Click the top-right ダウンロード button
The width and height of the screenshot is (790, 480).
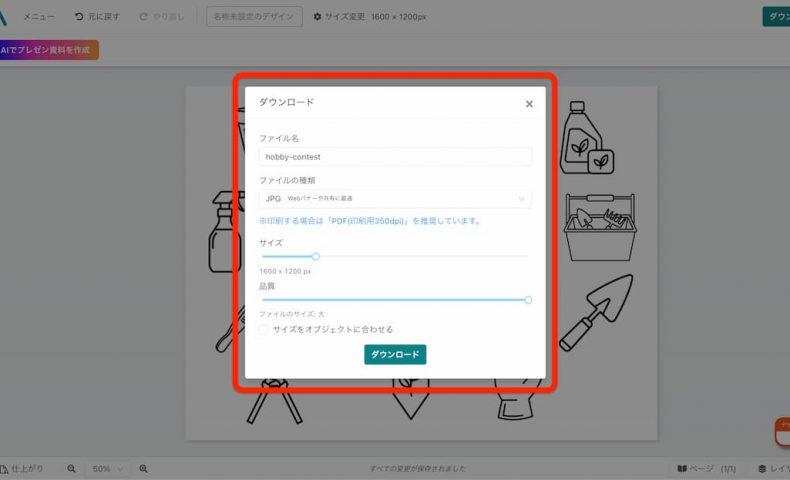point(776,17)
